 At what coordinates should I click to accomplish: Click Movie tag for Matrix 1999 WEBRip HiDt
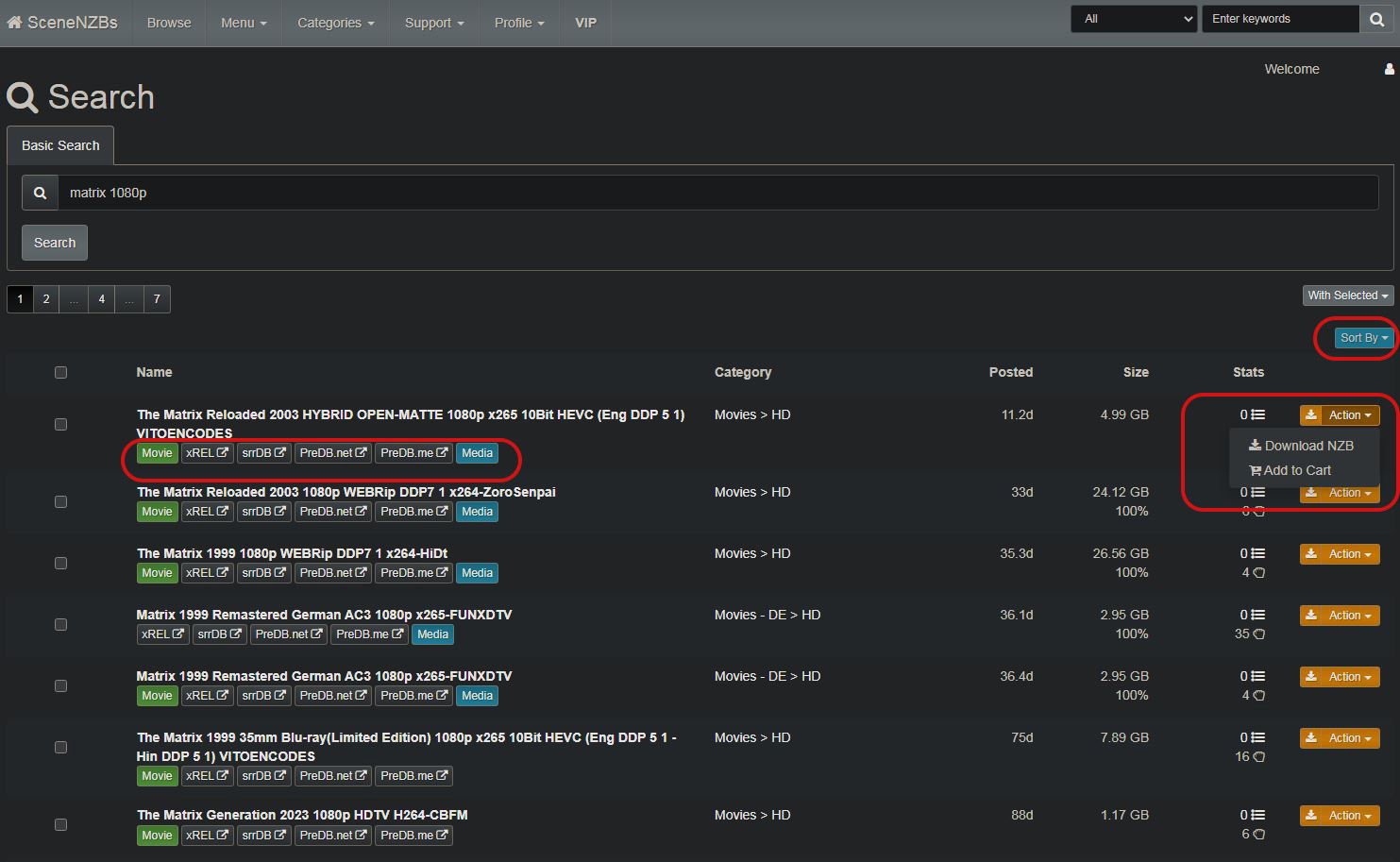point(157,573)
